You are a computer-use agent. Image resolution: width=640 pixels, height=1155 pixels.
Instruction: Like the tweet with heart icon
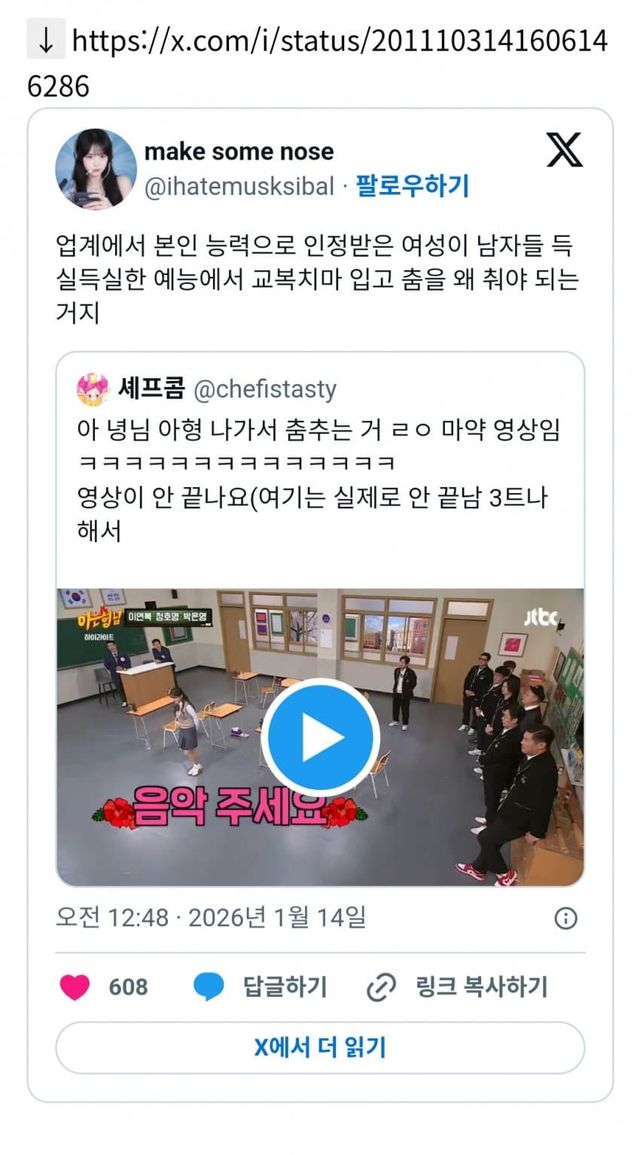74,987
